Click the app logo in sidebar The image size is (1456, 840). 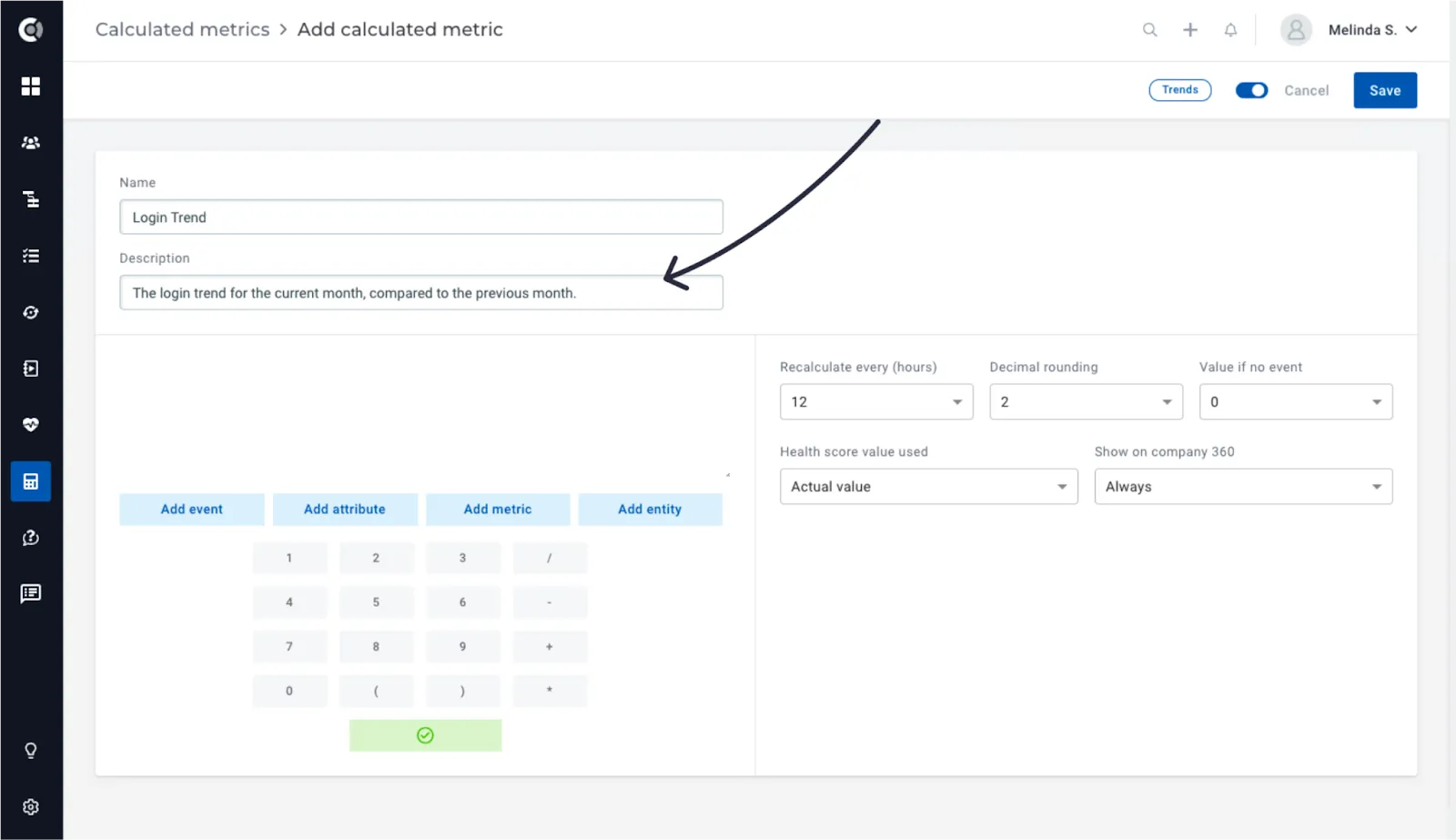pos(31,30)
